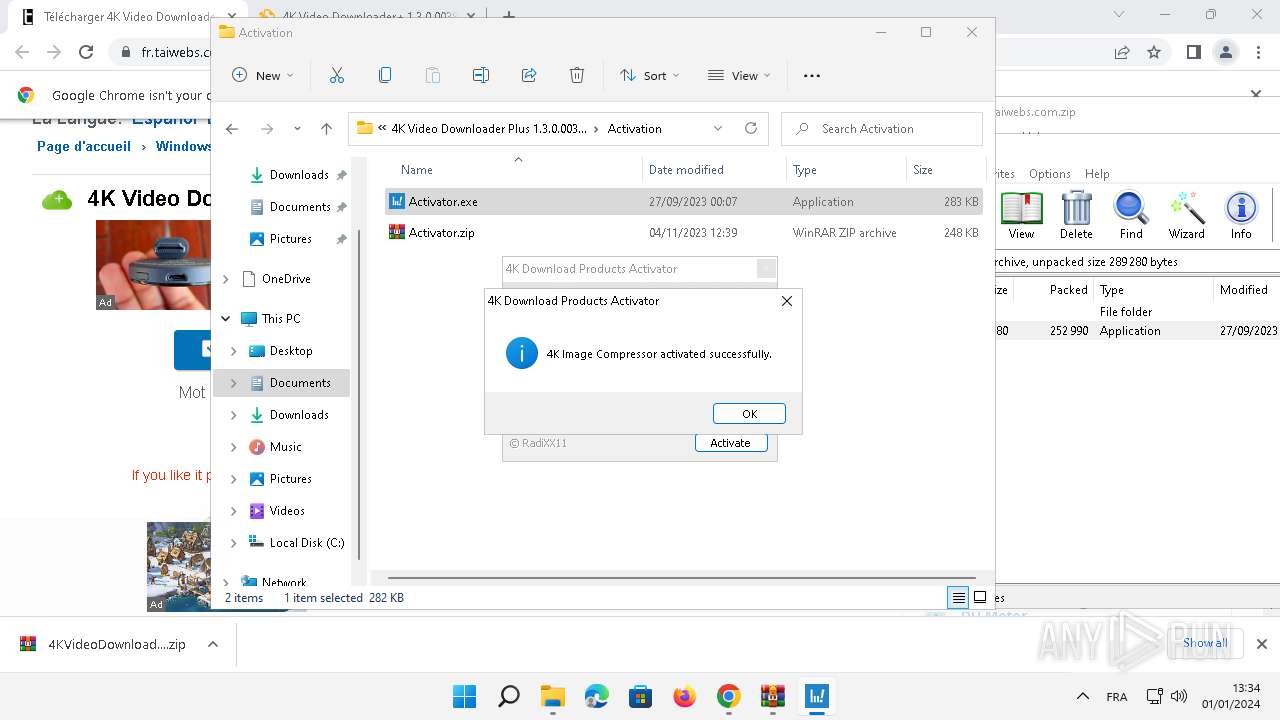Close the Chrome downloads bar
Viewport: 1280px width, 720px height.
coord(1261,644)
